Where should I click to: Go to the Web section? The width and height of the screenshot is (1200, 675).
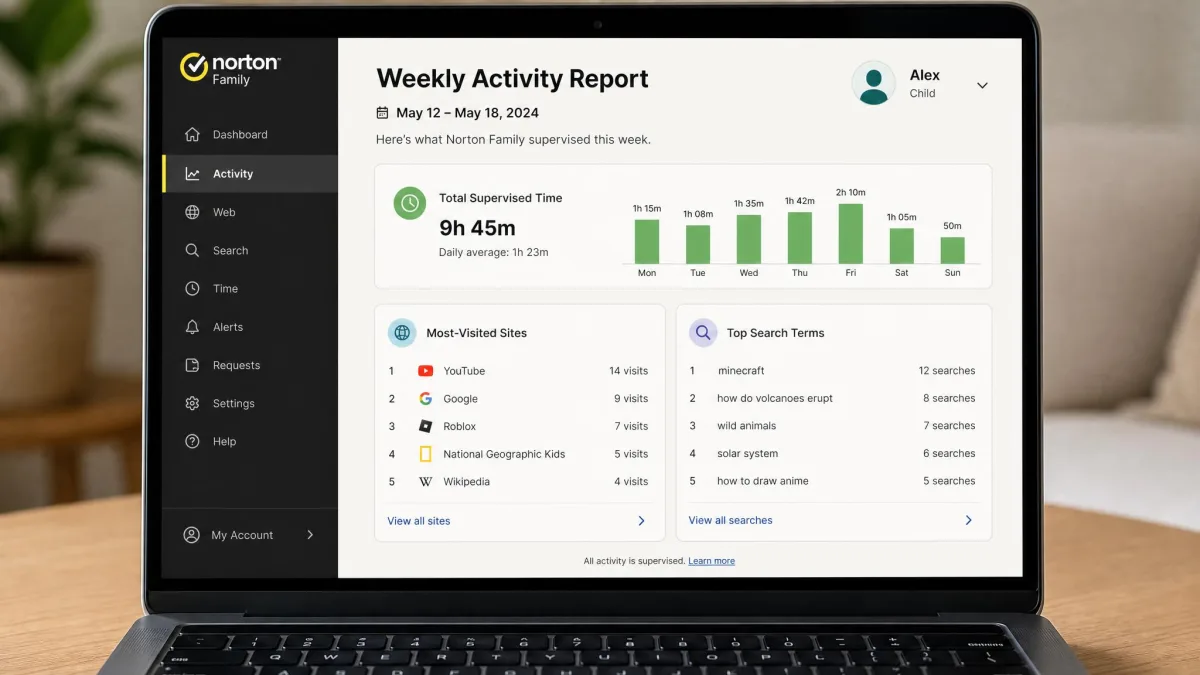click(250, 212)
